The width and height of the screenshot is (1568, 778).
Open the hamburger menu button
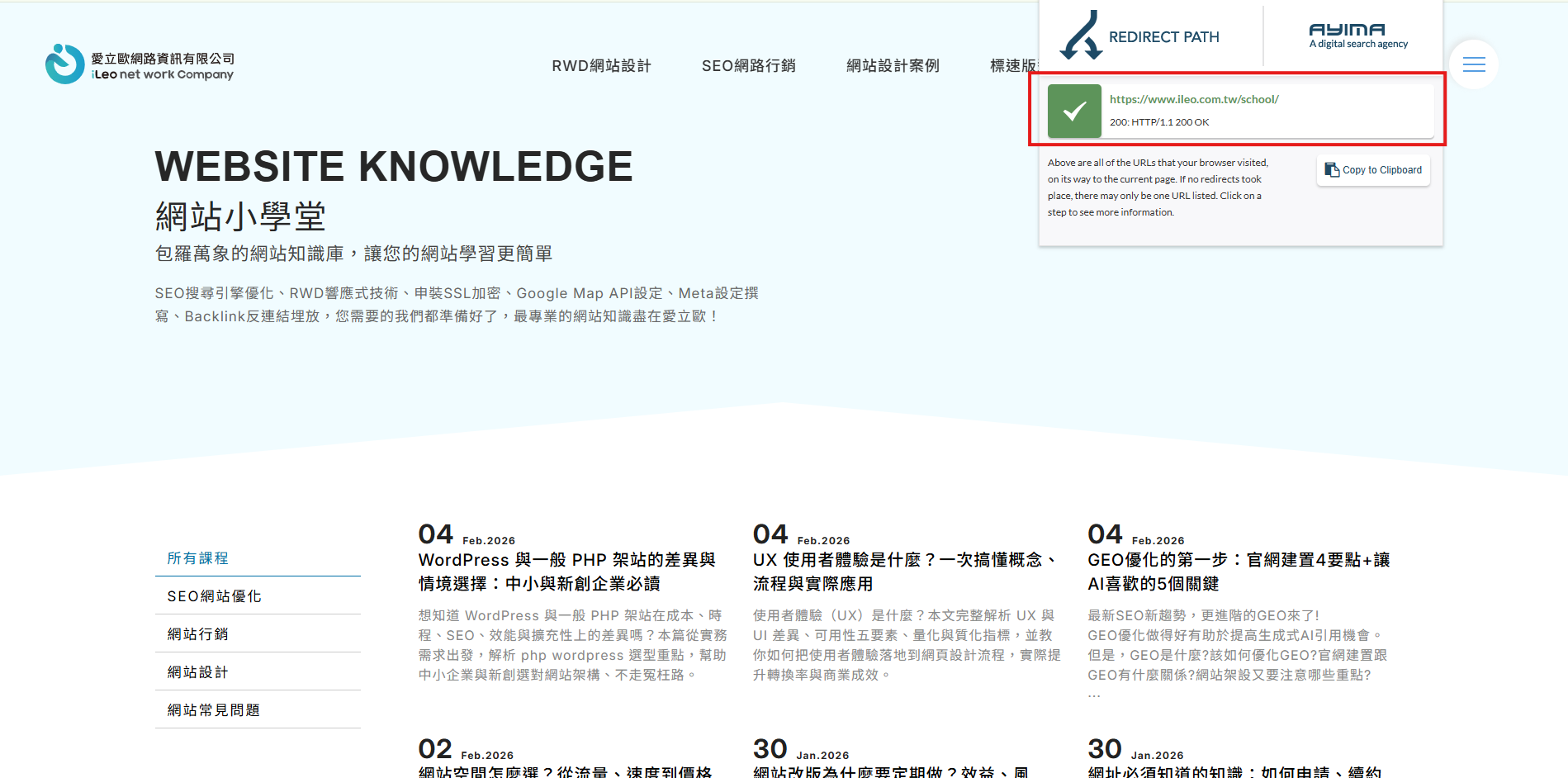[x=1473, y=64]
